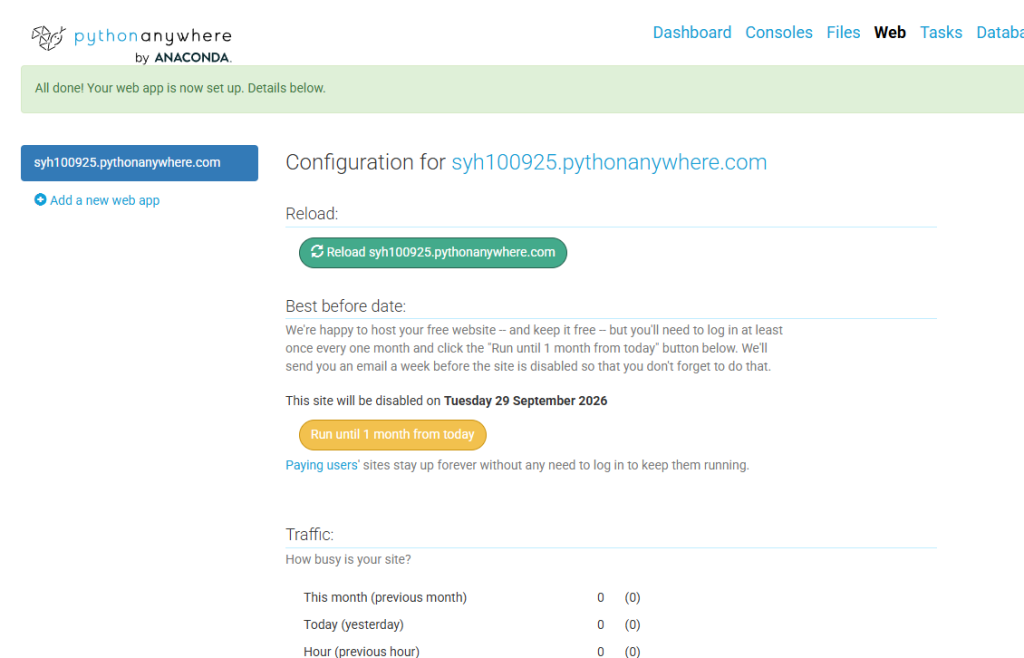The width and height of the screenshot is (1024, 658).
Task: Click the reload arrows icon in green button
Action: (x=317, y=251)
